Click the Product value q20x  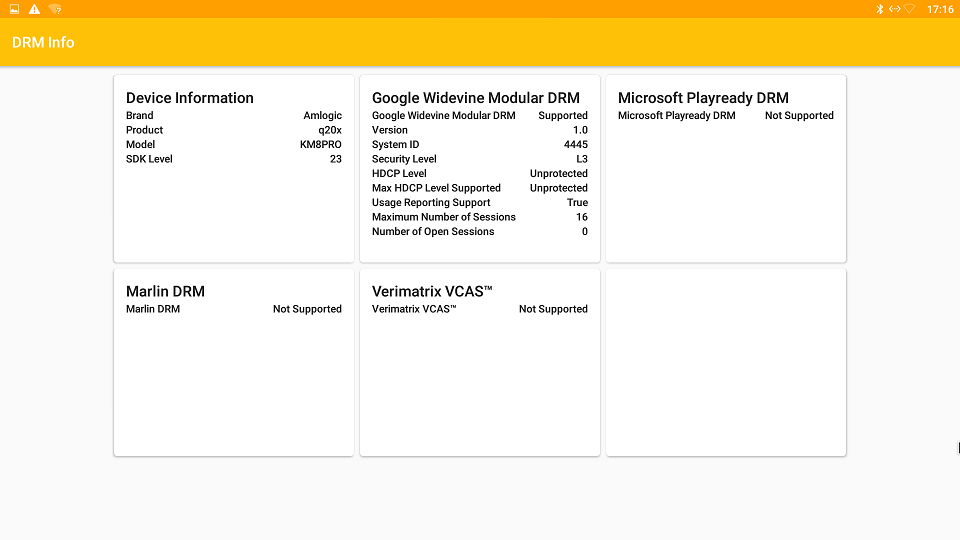[x=330, y=130]
